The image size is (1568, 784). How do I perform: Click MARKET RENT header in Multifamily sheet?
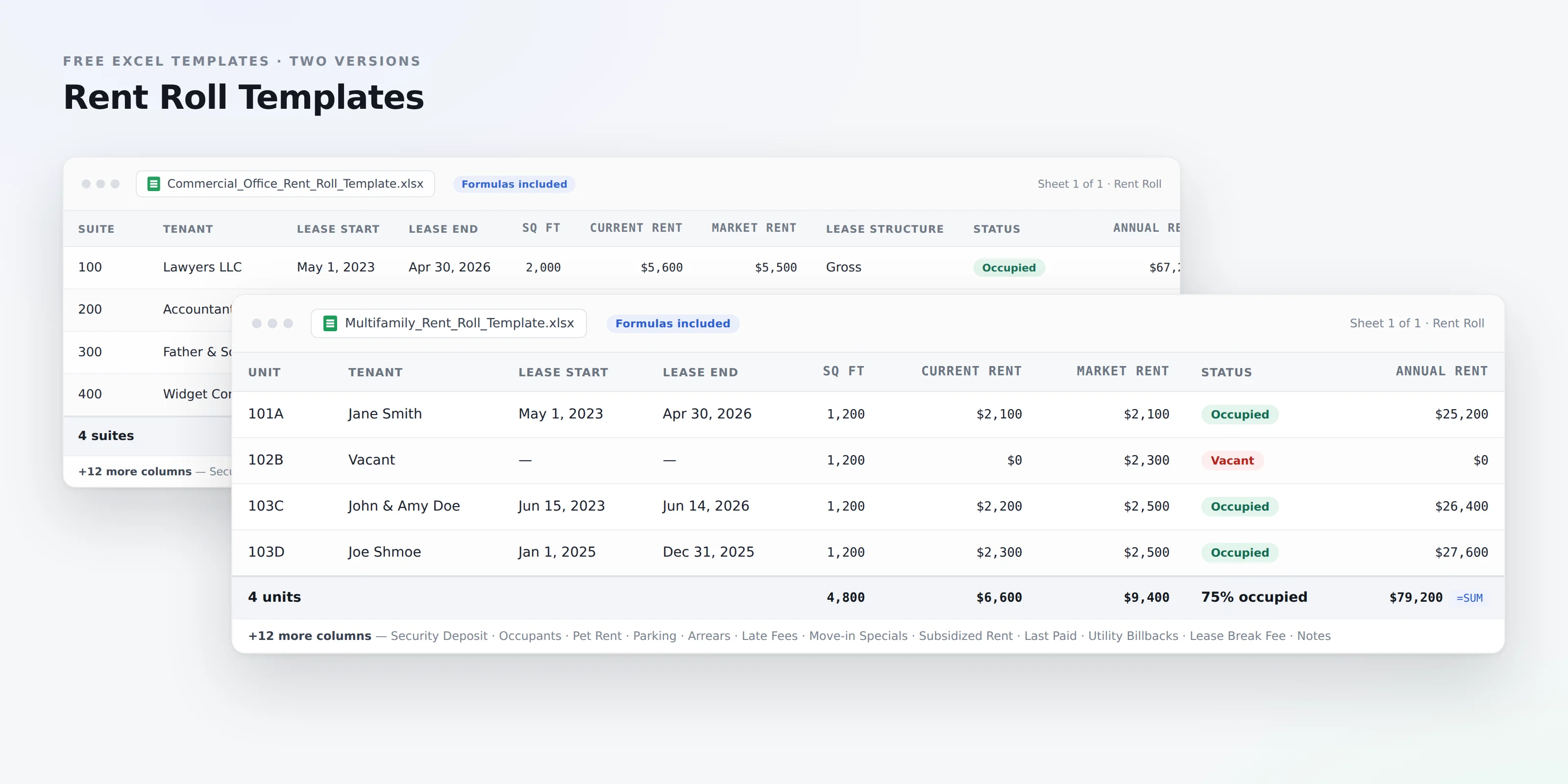click(1123, 371)
